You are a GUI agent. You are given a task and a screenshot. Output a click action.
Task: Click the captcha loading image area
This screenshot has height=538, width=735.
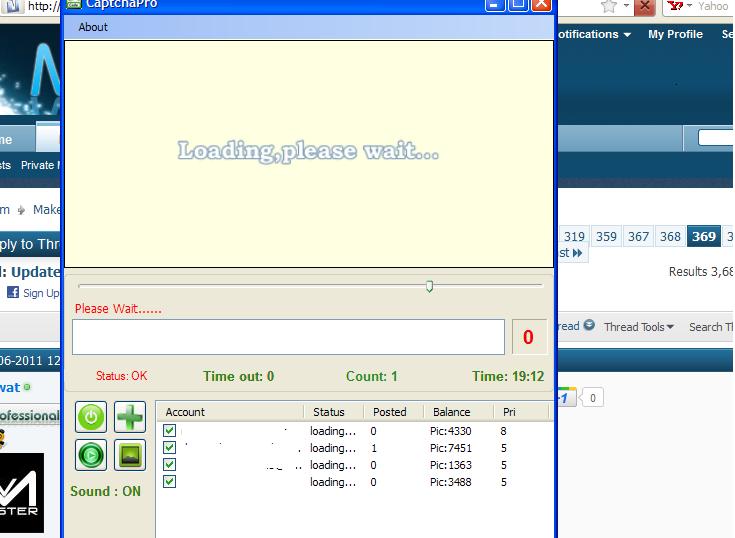point(309,154)
